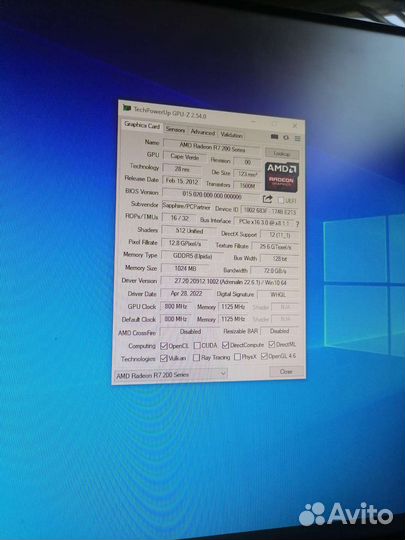405x540 pixels.
Task: Click the BIOS export share icon
Action: 267,199
